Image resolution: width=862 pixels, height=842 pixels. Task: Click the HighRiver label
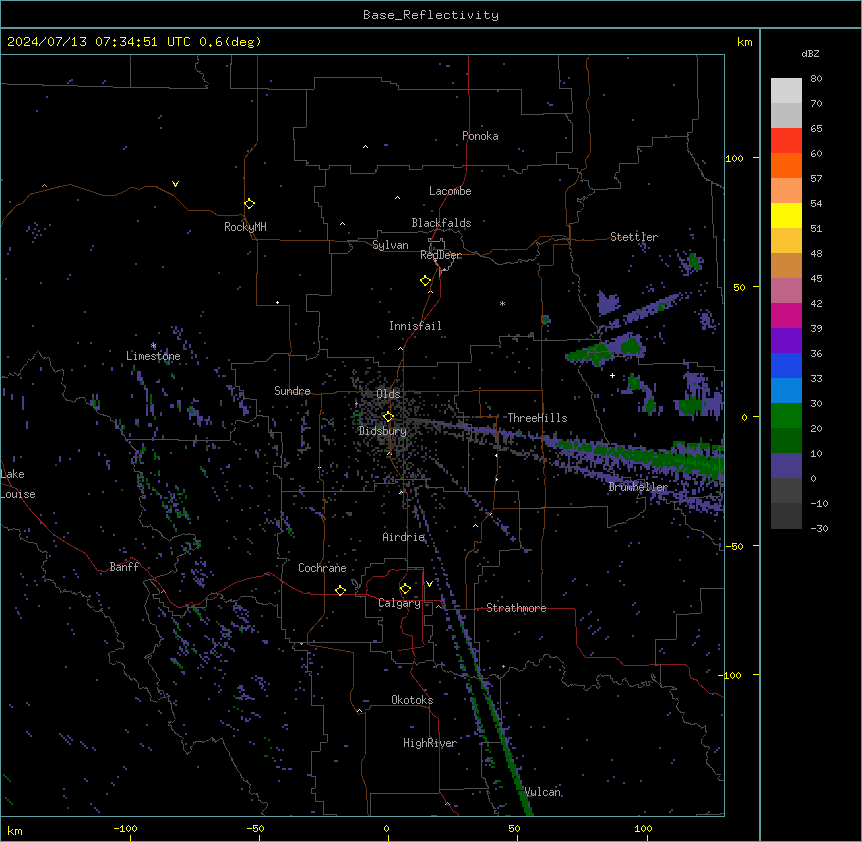click(x=430, y=743)
